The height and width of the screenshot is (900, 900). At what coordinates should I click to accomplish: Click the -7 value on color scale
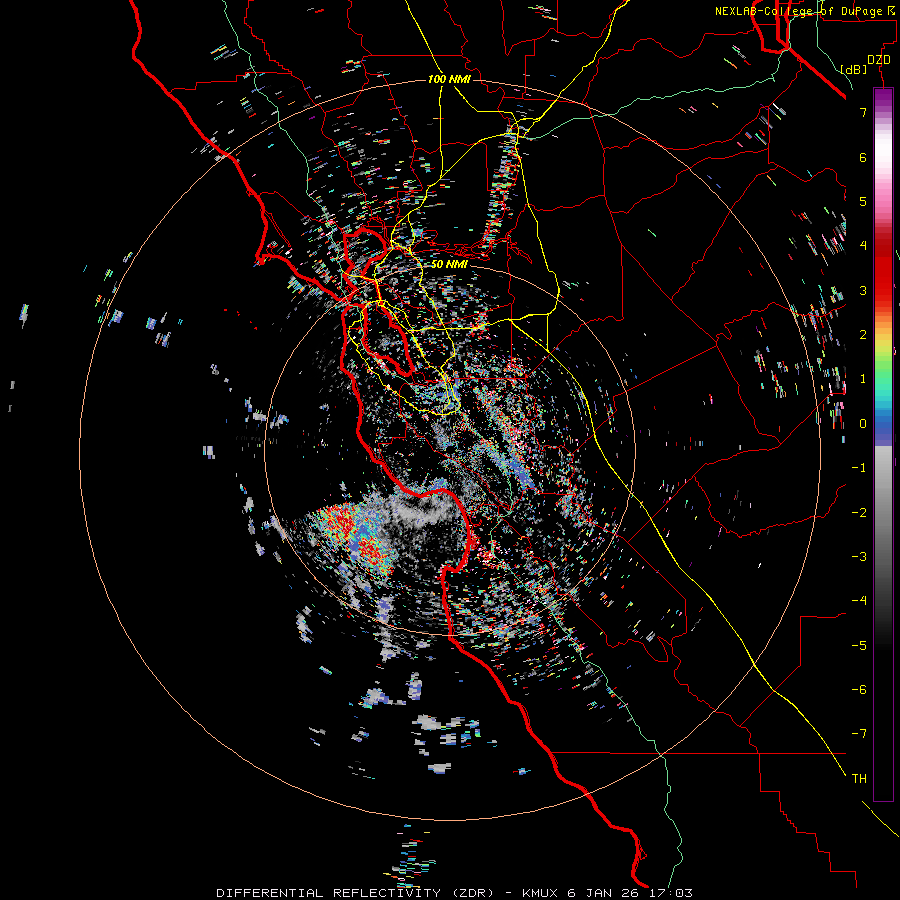pyautogui.click(x=859, y=734)
